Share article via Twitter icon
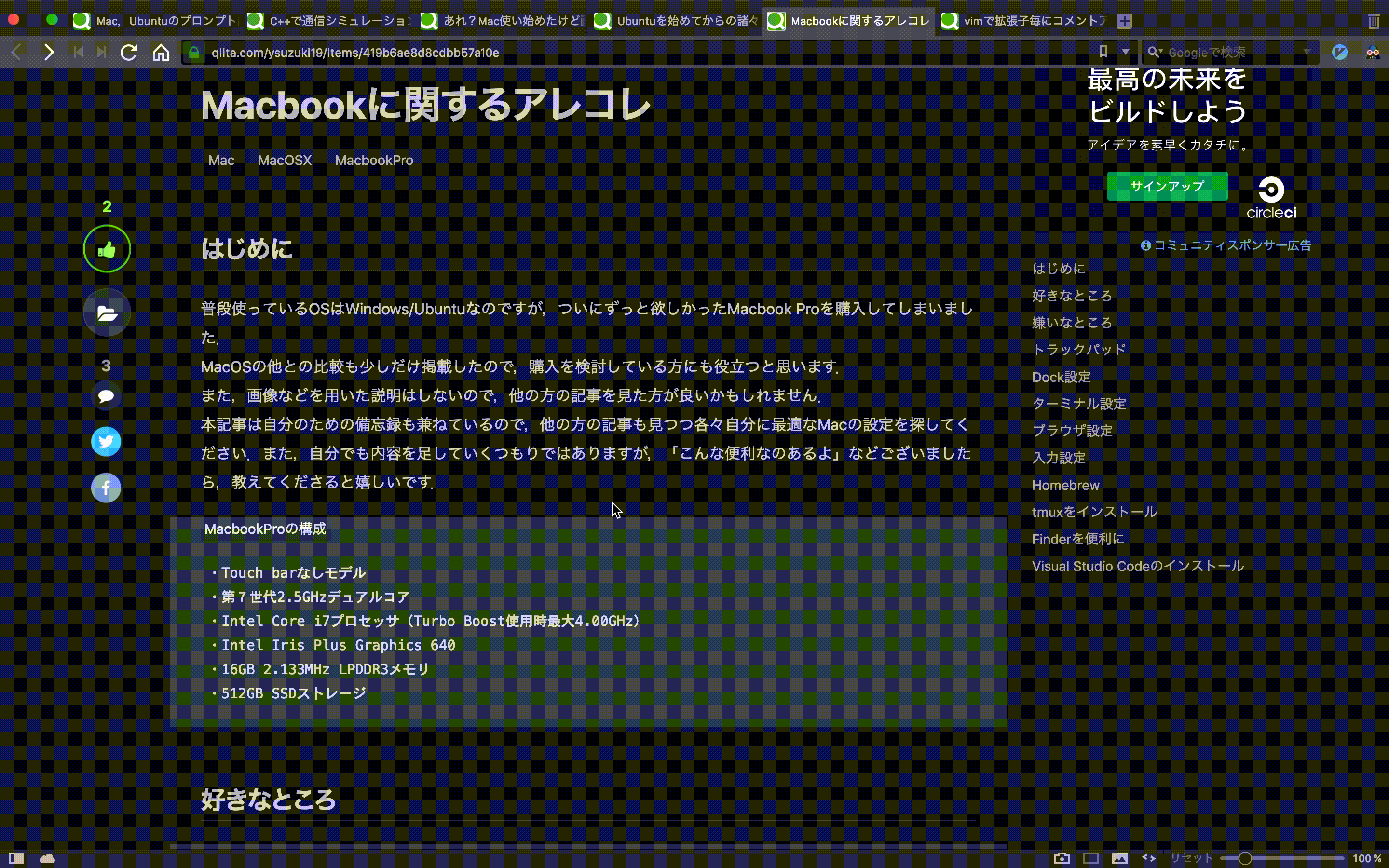The width and height of the screenshot is (1389, 868). (x=106, y=441)
